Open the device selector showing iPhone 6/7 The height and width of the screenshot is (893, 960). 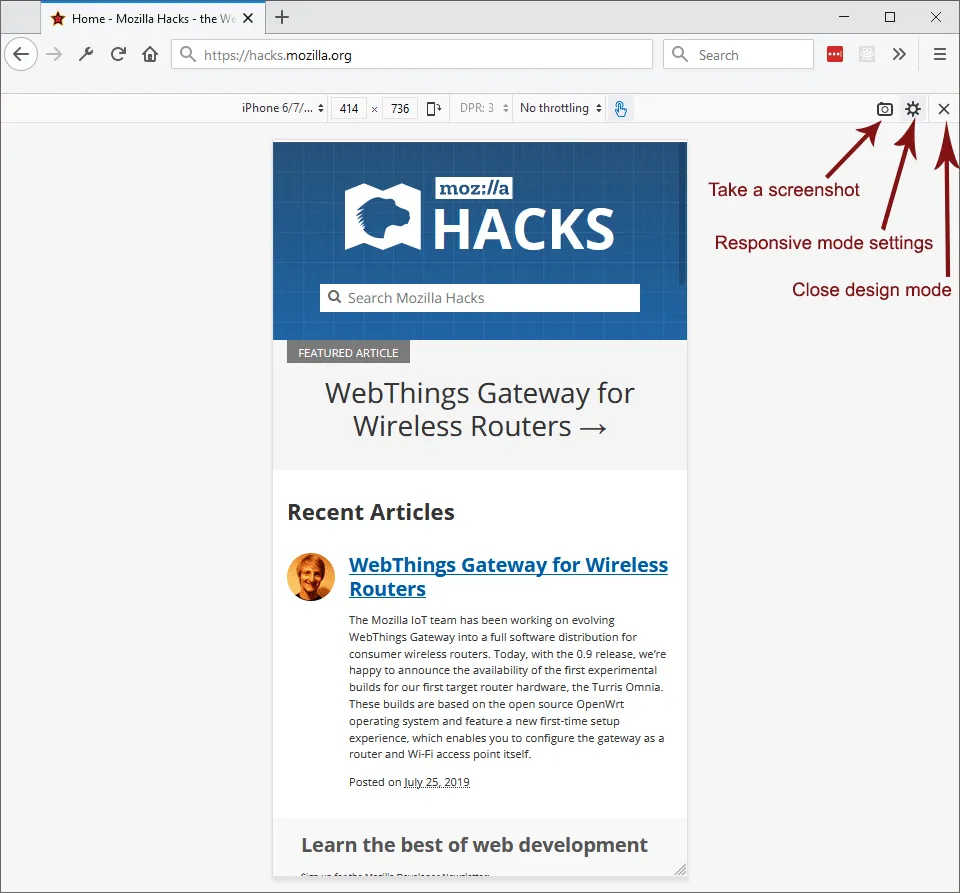280,108
